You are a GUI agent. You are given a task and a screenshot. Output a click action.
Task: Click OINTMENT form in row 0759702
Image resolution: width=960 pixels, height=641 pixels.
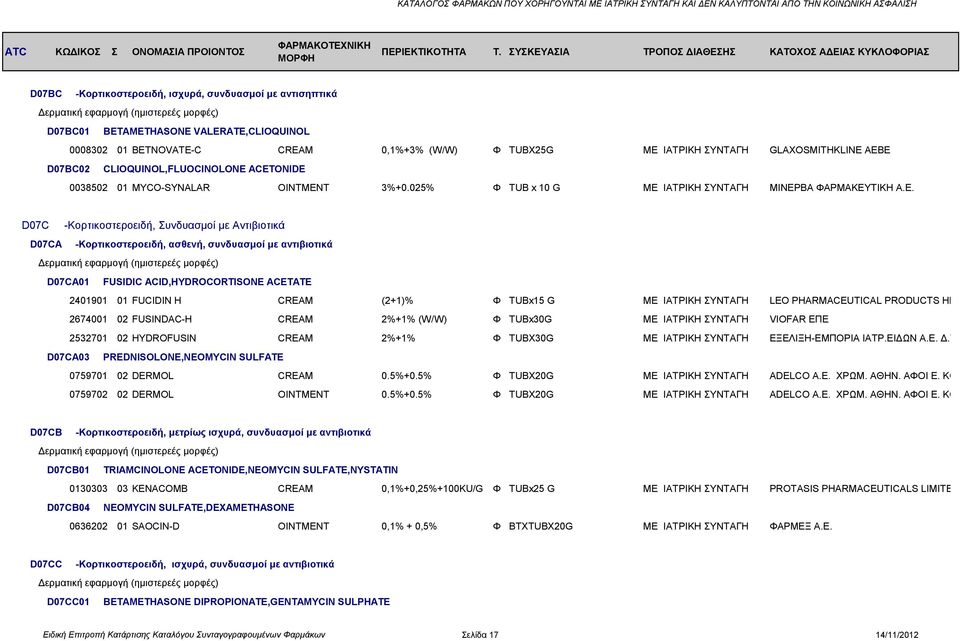303,394
